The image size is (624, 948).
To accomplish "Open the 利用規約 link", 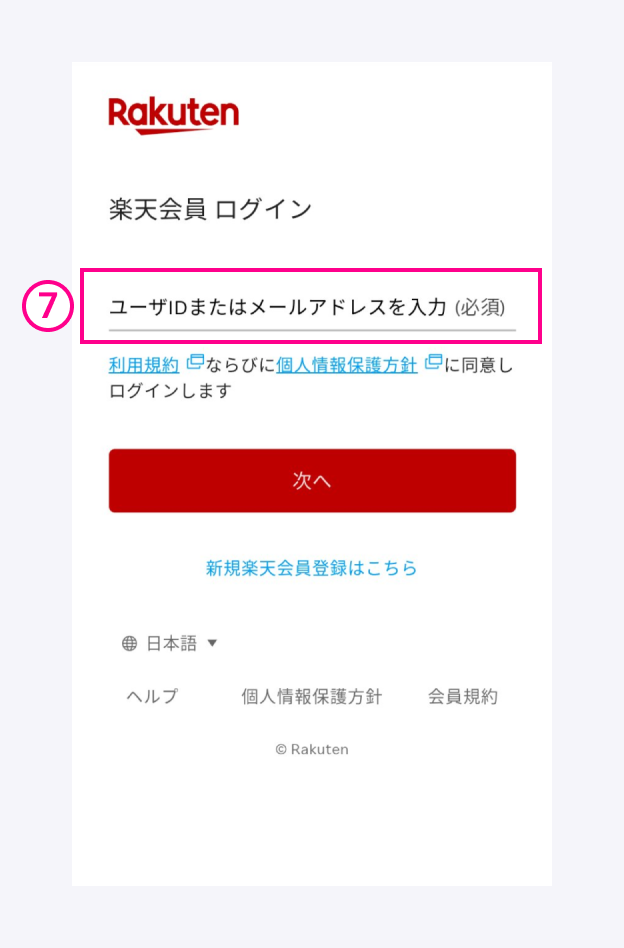I will [x=142, y=364].
